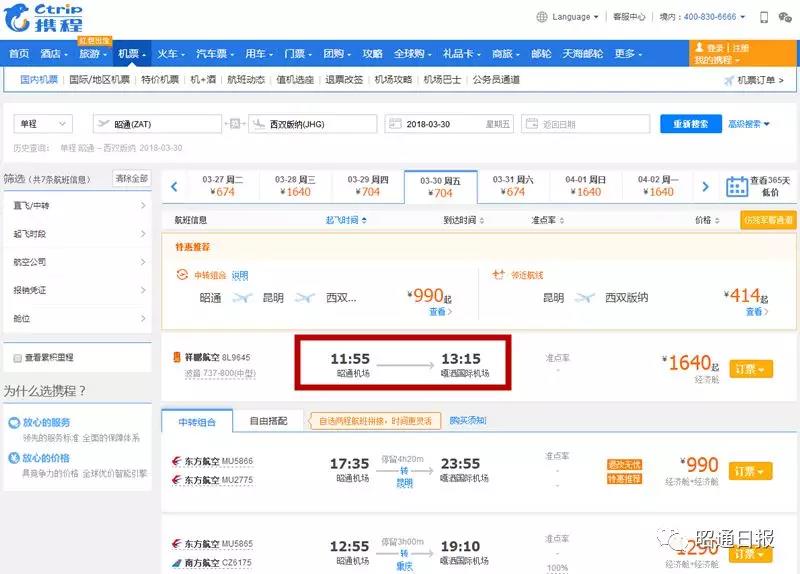Select the 04-01 周日 date tab
This screenshot has width=800, height=574.
(586, 186)
